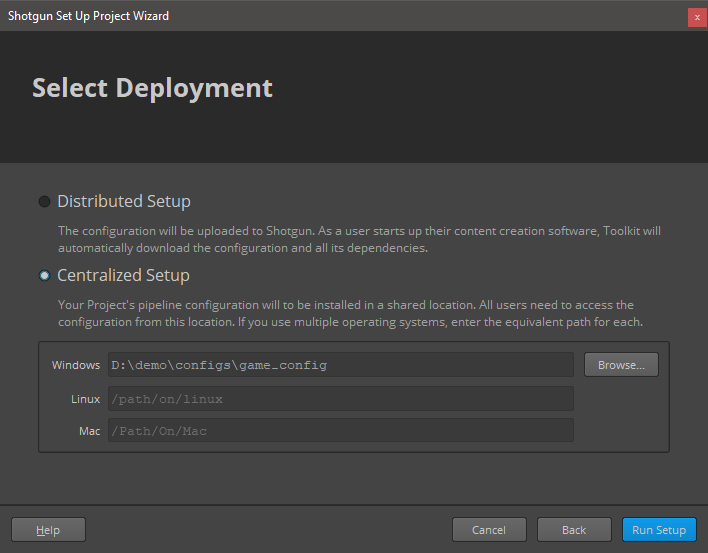Click the Select Deployment heading
The height and width of the screenshot is (553, 708).
click(x=152, y=88)
